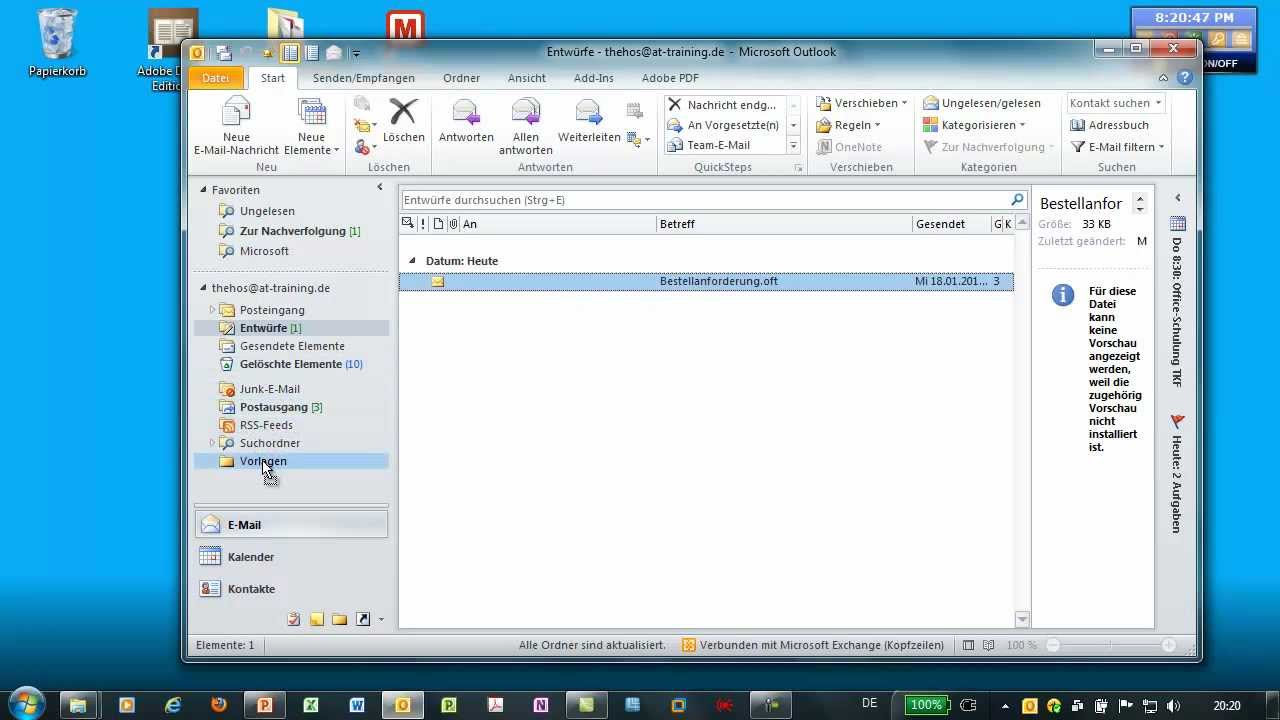Open the Verschieben dropdown
This screenshot has height=720, width=1280.
[861, 103]
